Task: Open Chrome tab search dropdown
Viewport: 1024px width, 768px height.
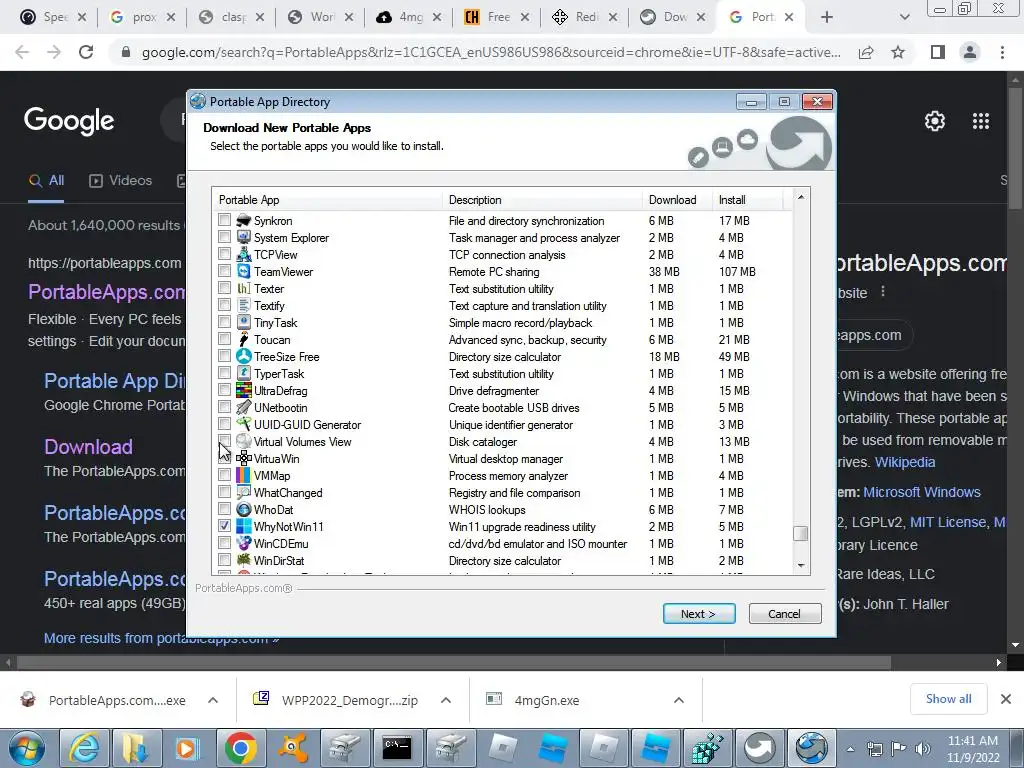Action: click(x=904, y=17)
